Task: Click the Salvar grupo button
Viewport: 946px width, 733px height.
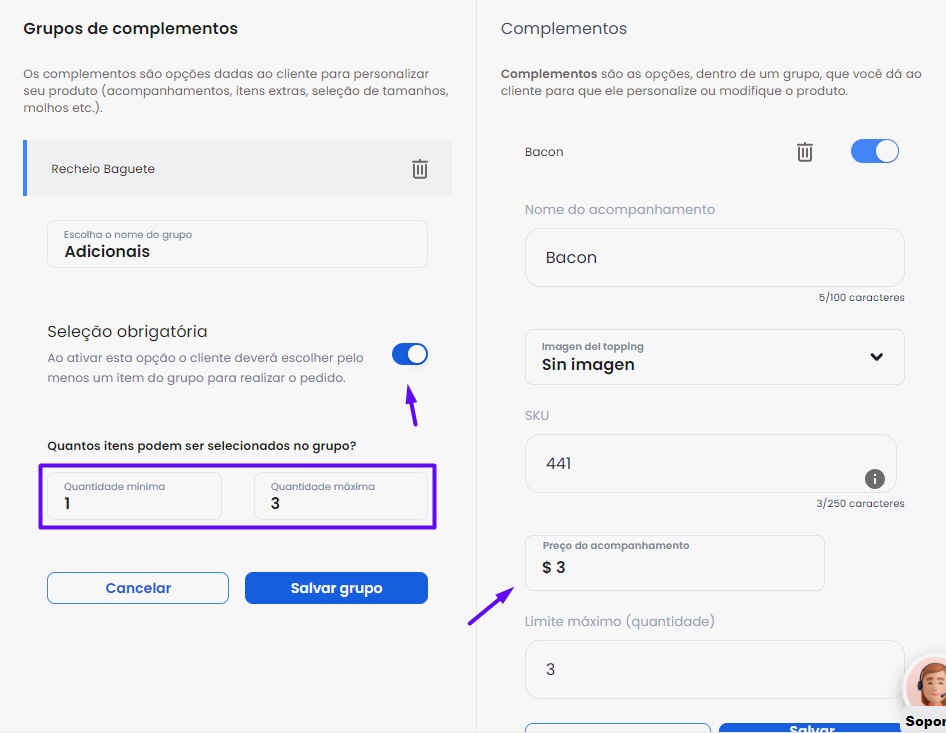Action: point(336,588)
